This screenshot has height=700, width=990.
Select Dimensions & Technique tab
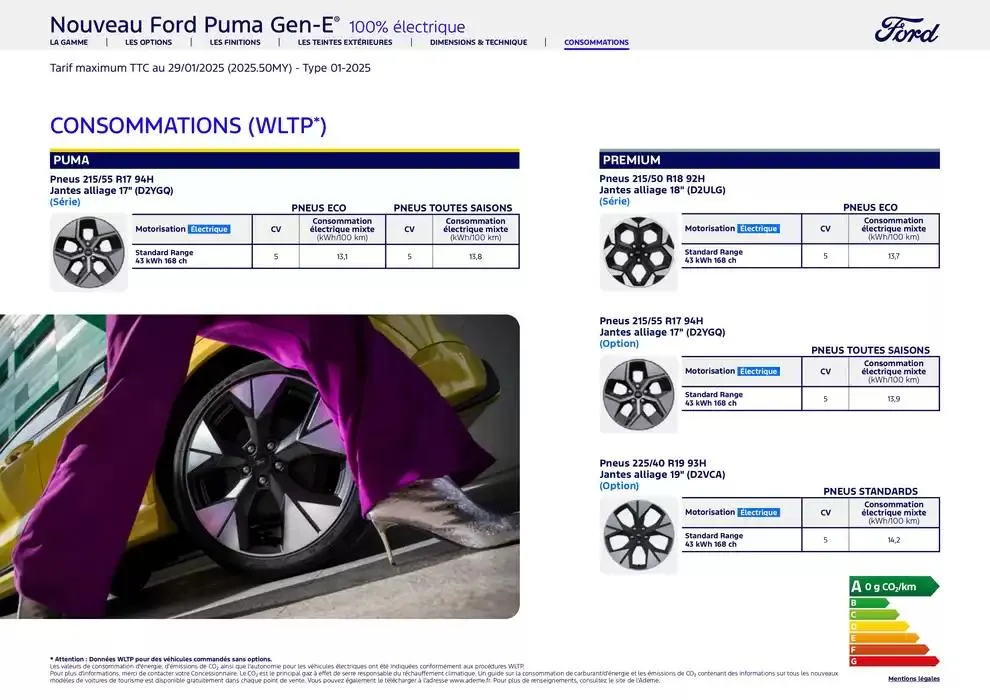coord(478,43)
